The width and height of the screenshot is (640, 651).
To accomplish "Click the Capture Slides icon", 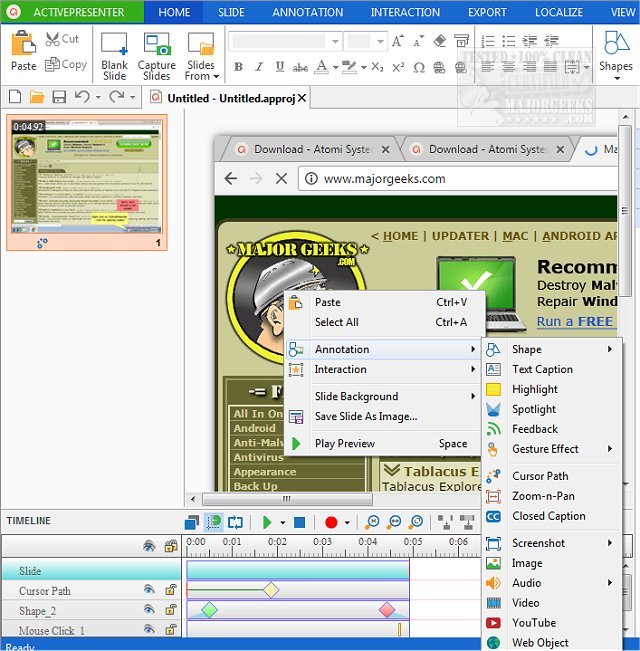I will [156, 44].
